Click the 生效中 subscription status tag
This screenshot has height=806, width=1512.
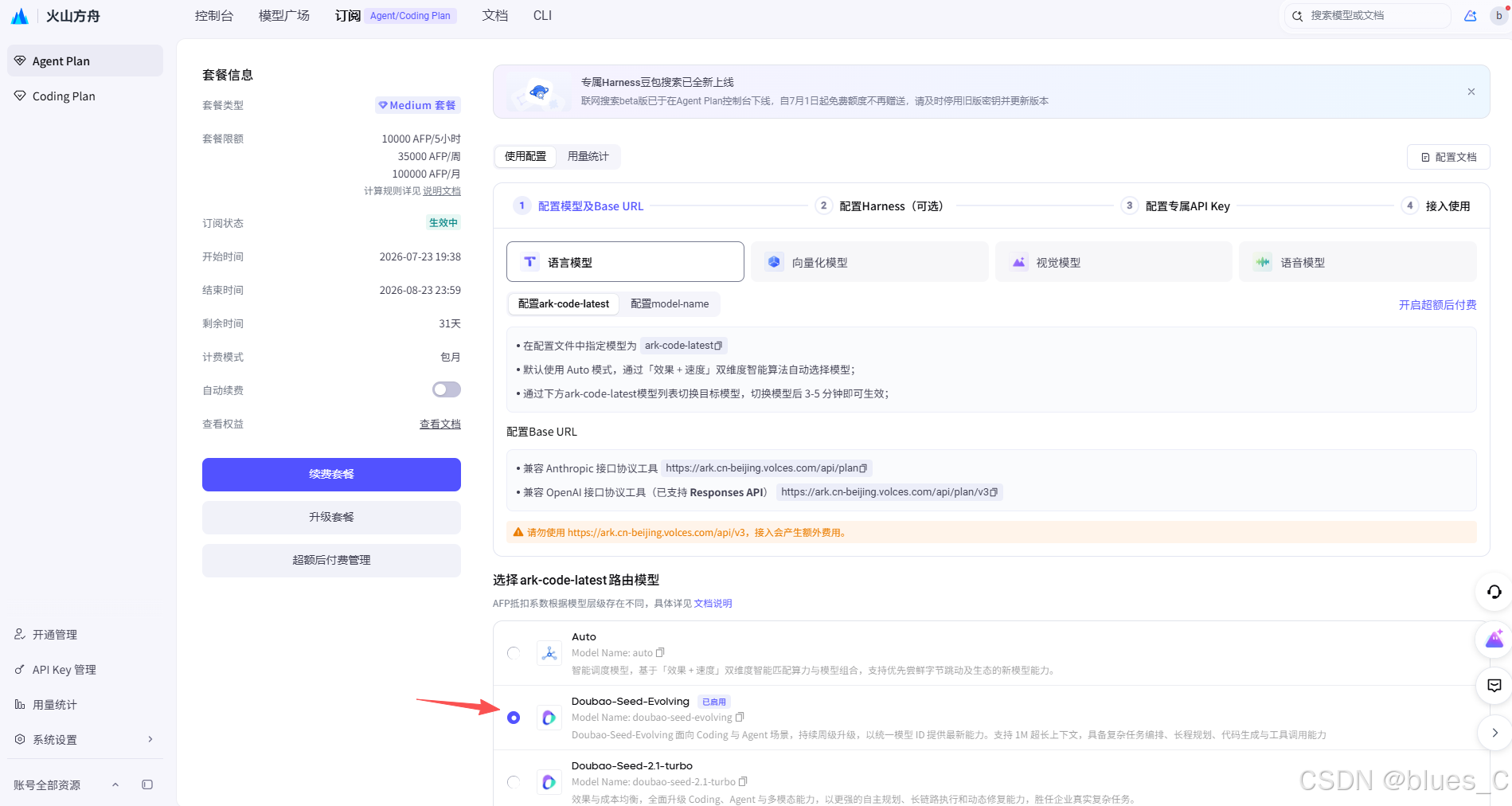point(443,223)
